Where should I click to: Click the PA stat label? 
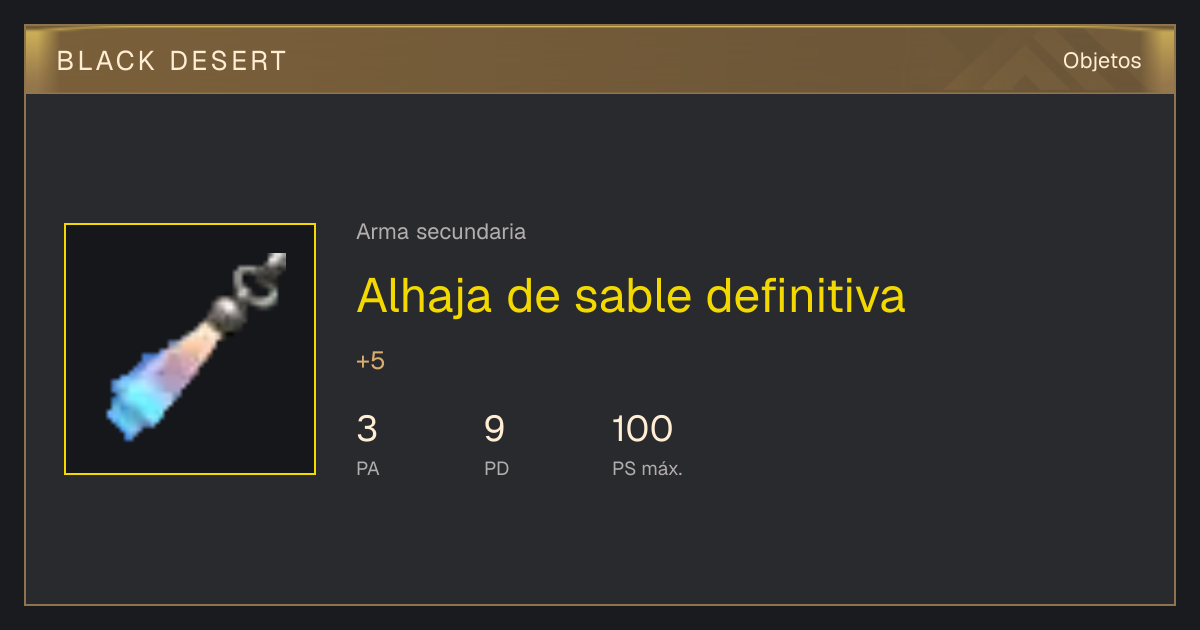point(368,469)
